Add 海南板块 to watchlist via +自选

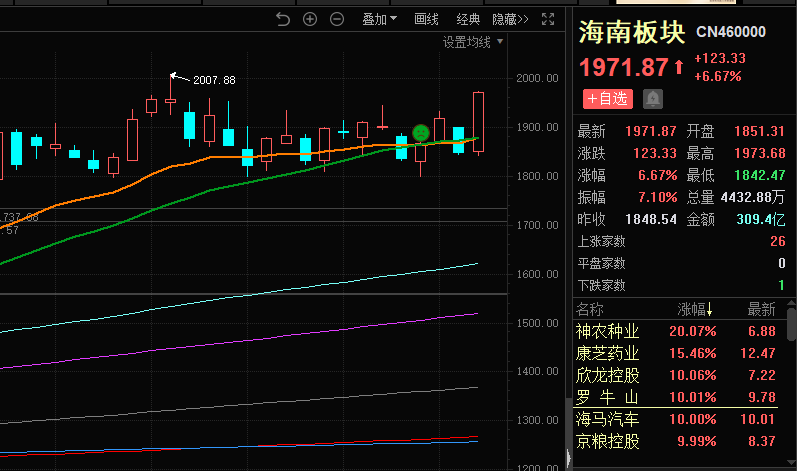pos(607,99)
